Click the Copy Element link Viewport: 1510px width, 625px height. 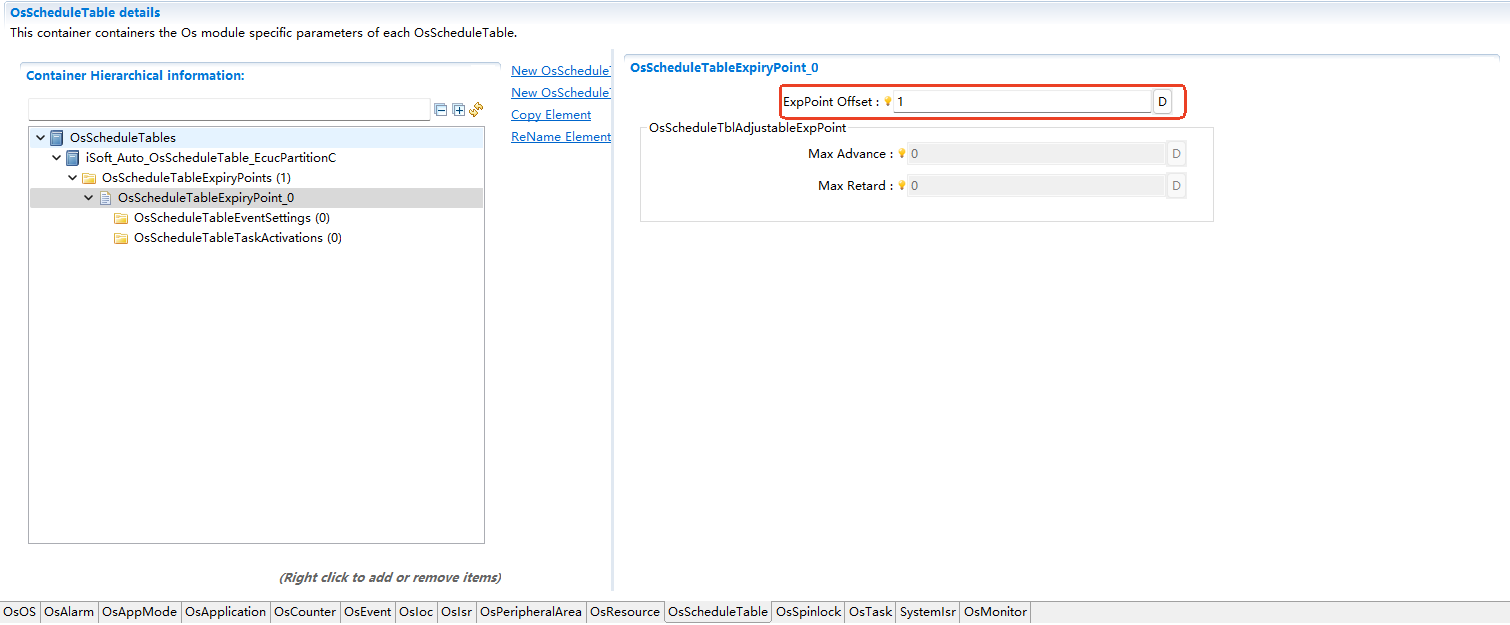pos(551,115)
